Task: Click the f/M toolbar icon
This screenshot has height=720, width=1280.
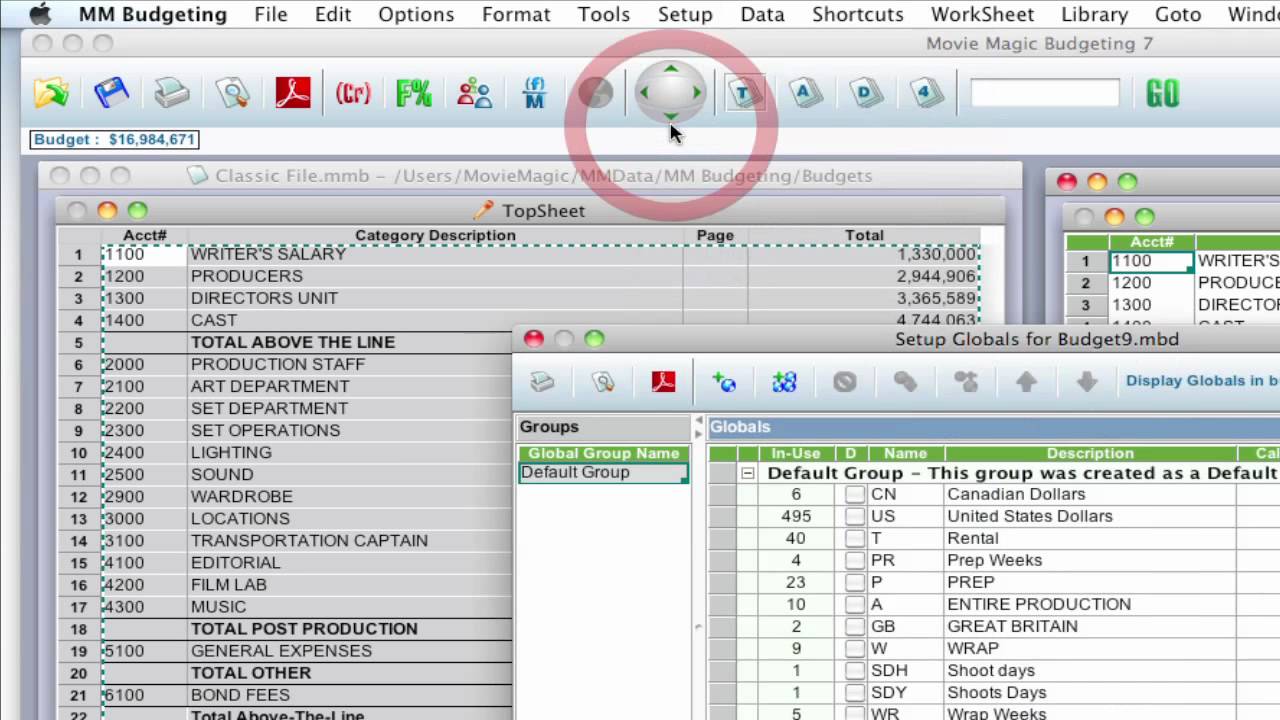Action: click(x=534, y=93)
